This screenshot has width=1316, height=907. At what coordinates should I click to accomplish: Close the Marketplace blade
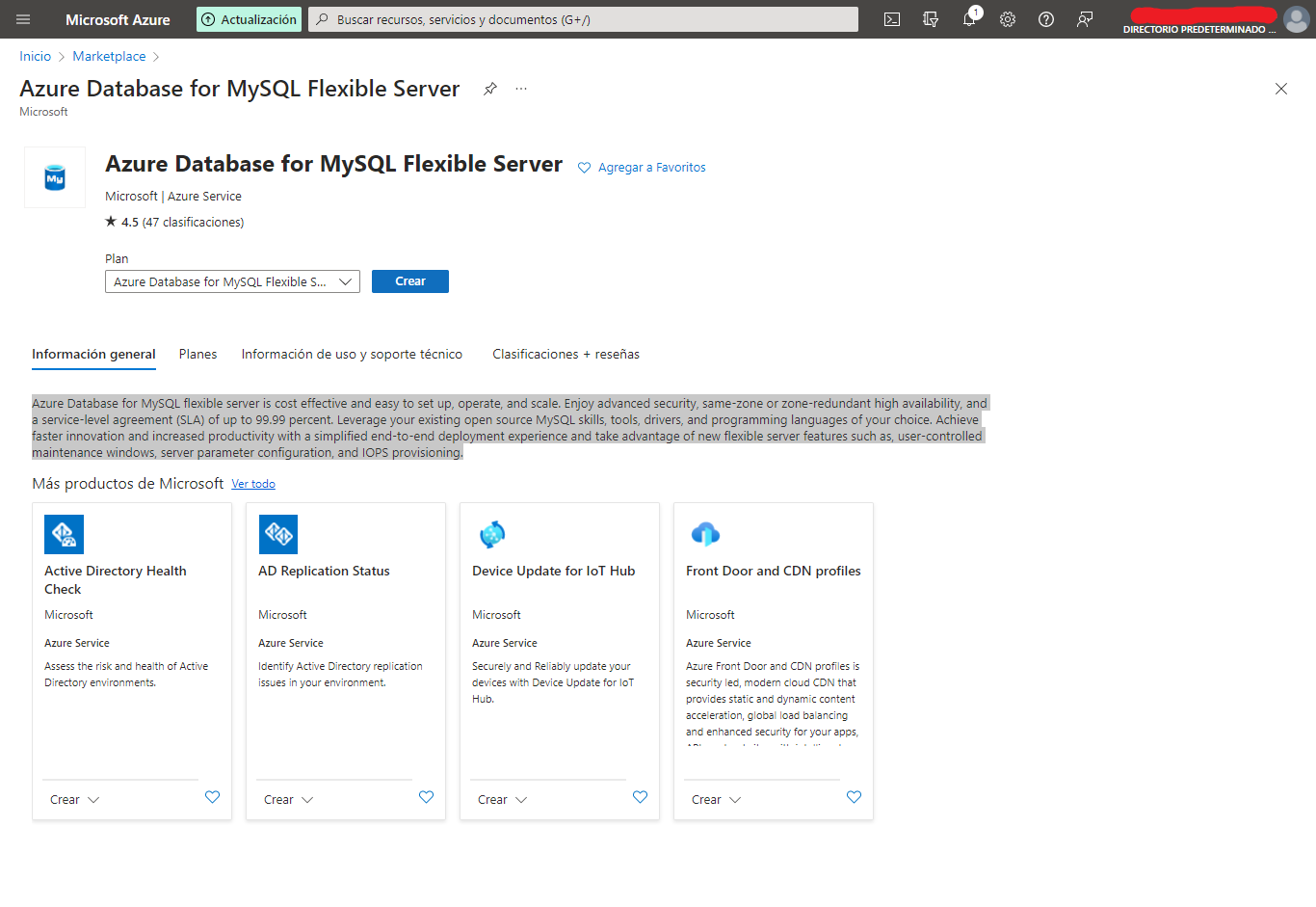(1281, 89)
